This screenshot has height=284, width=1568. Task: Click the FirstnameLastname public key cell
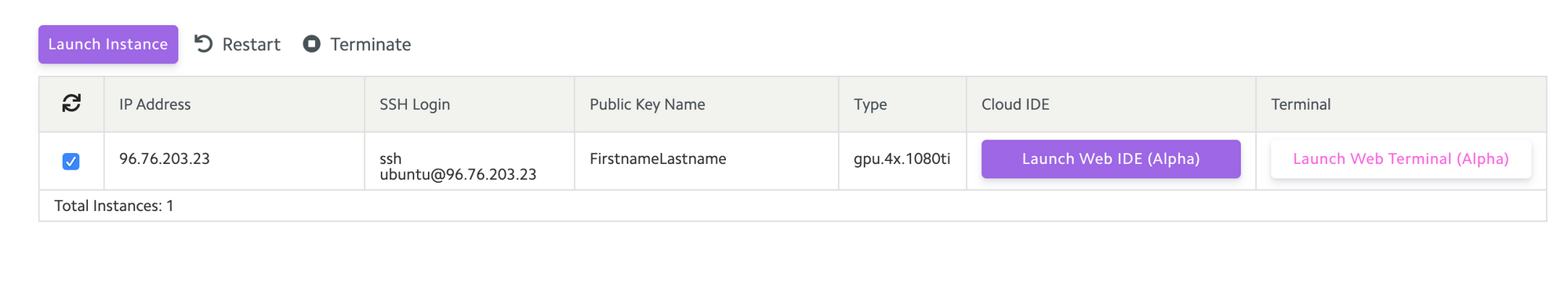tap(658, 158)
